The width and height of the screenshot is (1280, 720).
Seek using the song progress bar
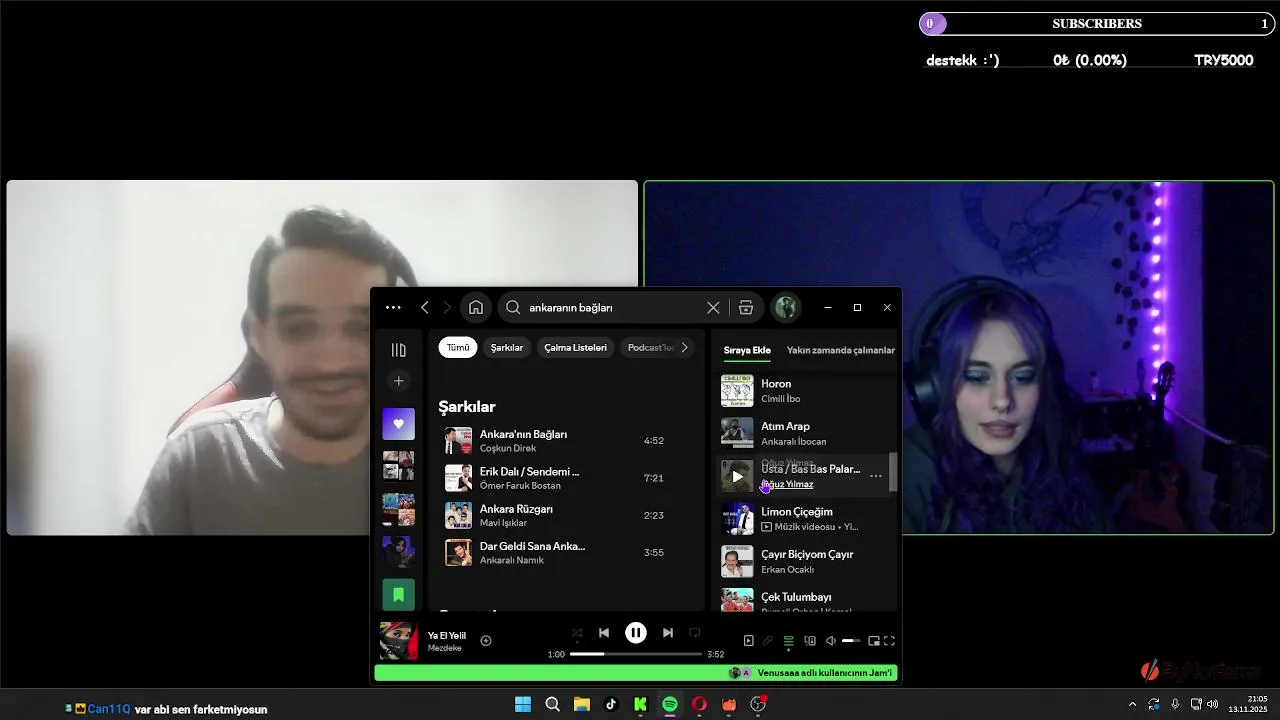tap(636, 654)
